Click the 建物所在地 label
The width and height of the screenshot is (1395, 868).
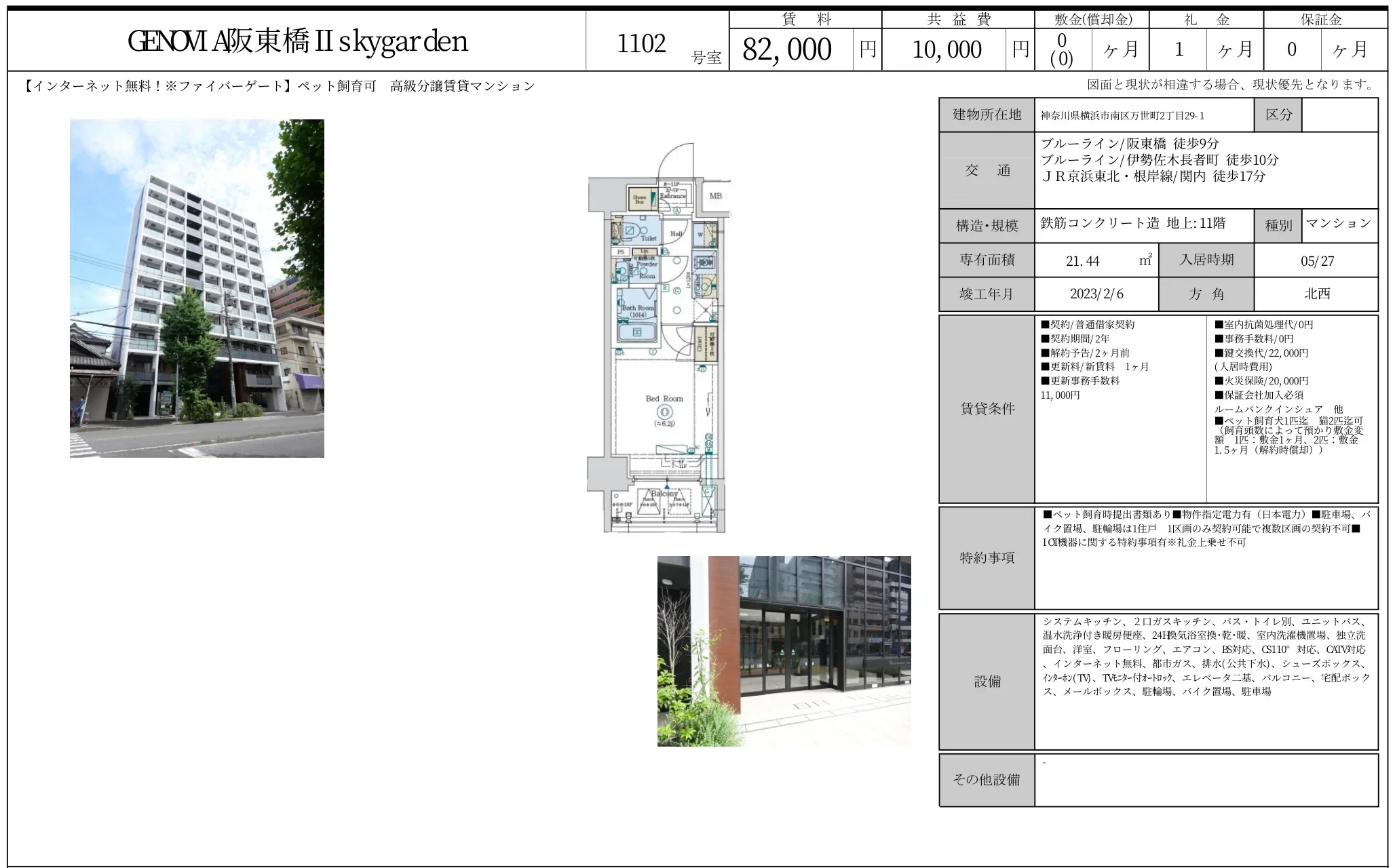987,115
